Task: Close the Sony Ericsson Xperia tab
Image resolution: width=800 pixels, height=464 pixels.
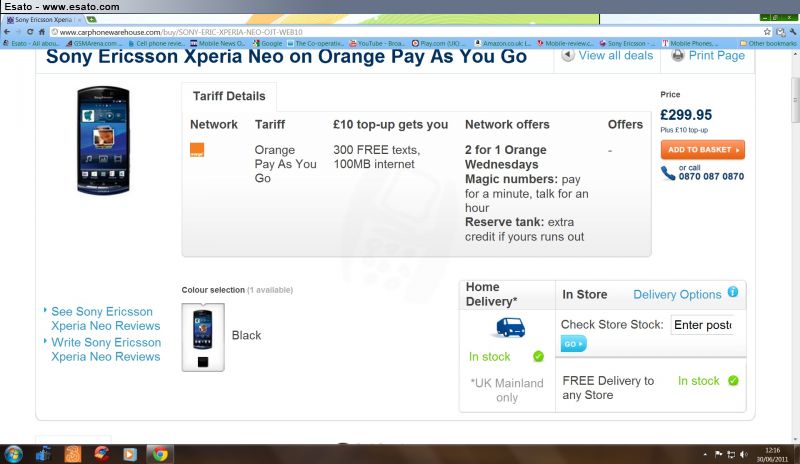Action: [80, 19]
